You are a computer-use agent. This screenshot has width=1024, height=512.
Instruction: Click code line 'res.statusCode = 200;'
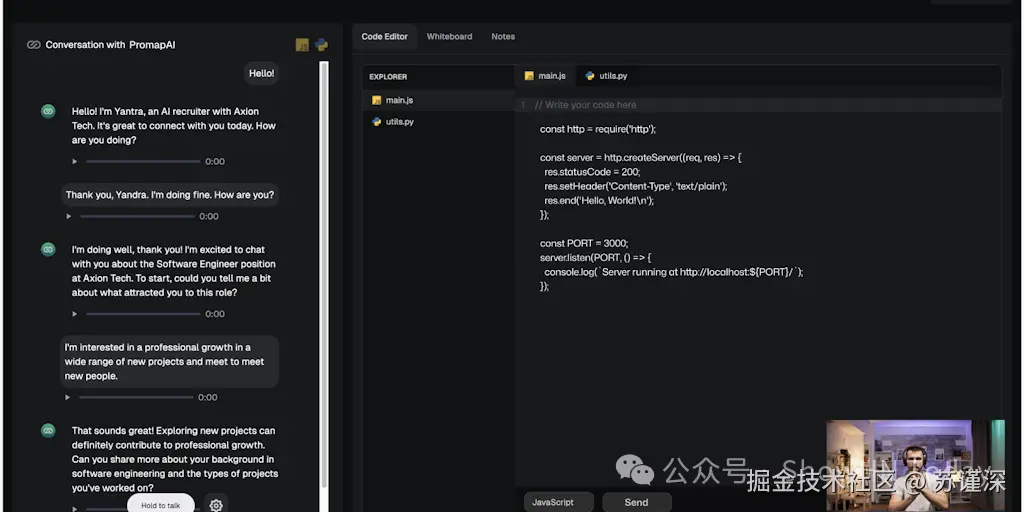[x=592, y=172]
